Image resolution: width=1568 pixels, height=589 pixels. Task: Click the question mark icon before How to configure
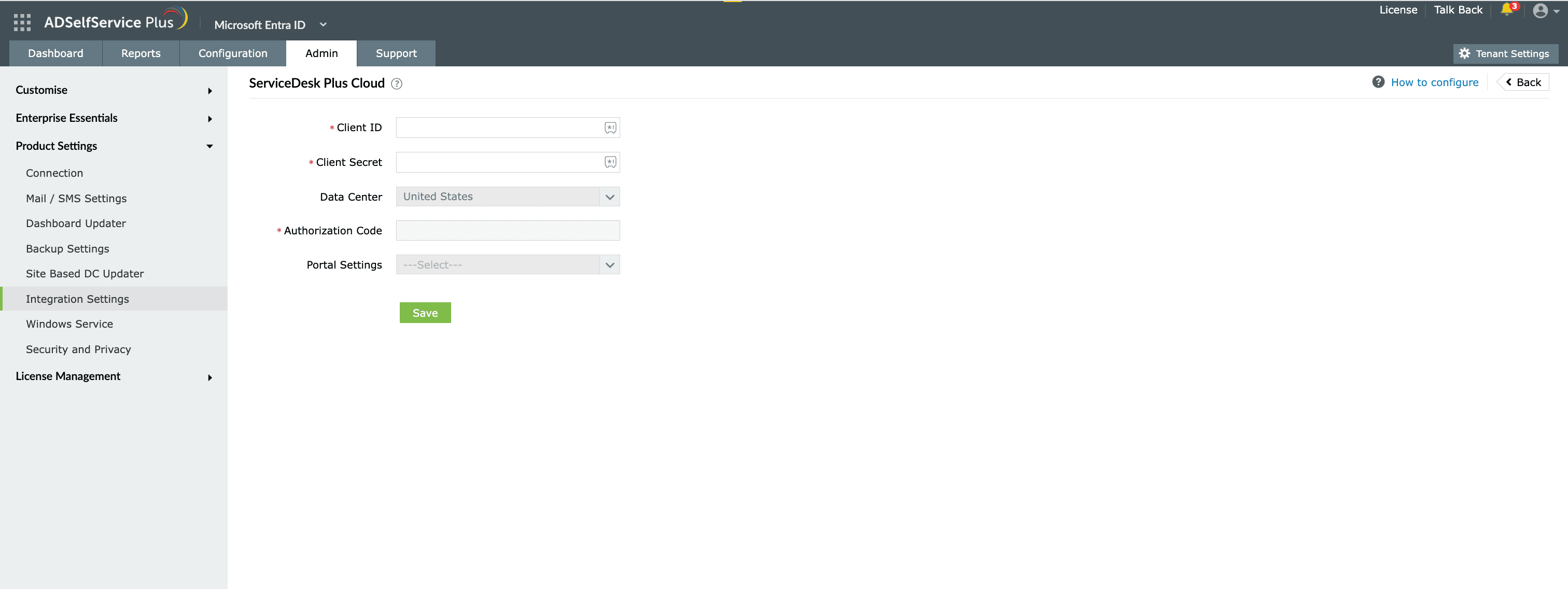[1378, 82]
